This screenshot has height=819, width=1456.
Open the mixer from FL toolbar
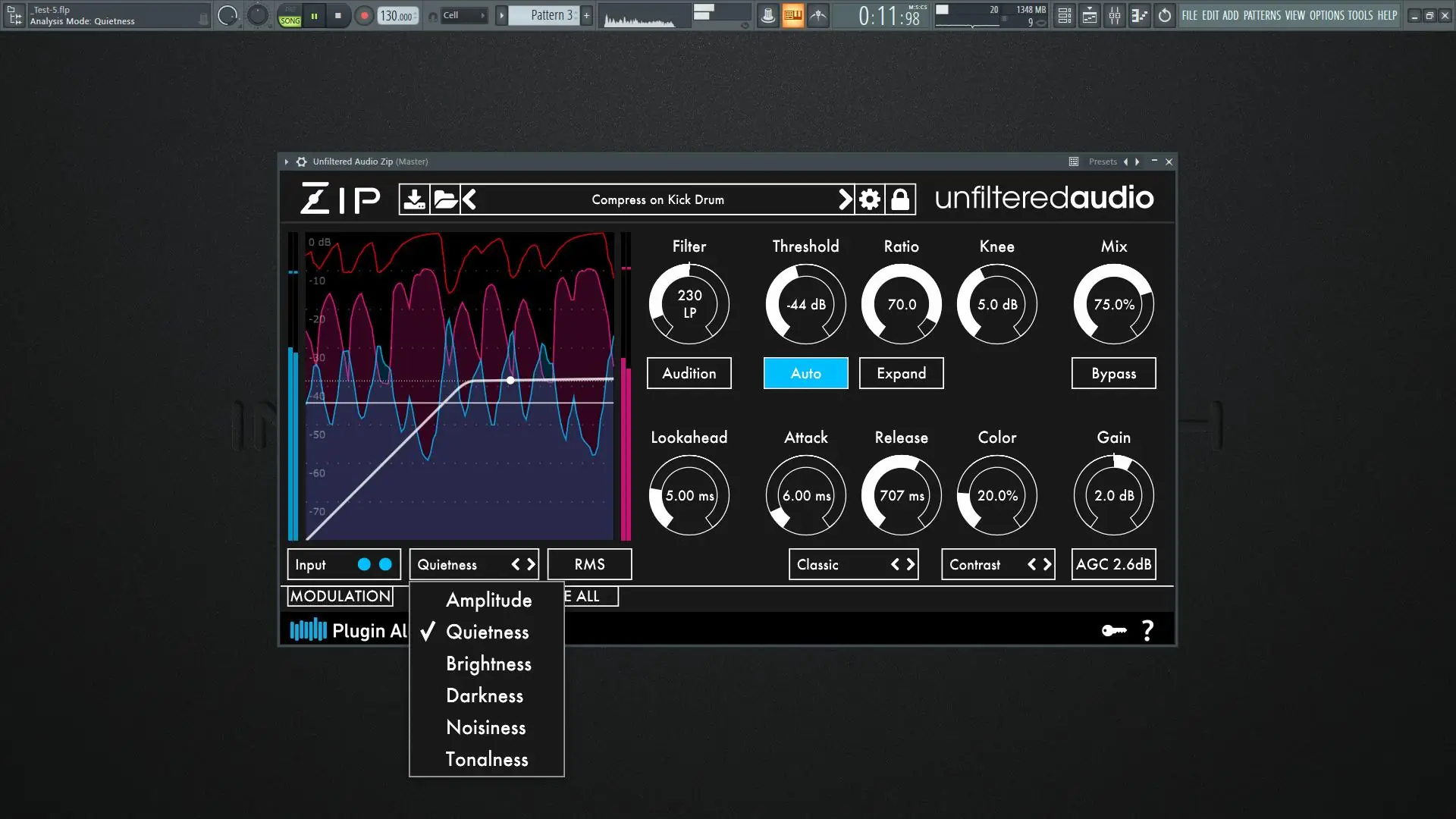pos(1114,15)
